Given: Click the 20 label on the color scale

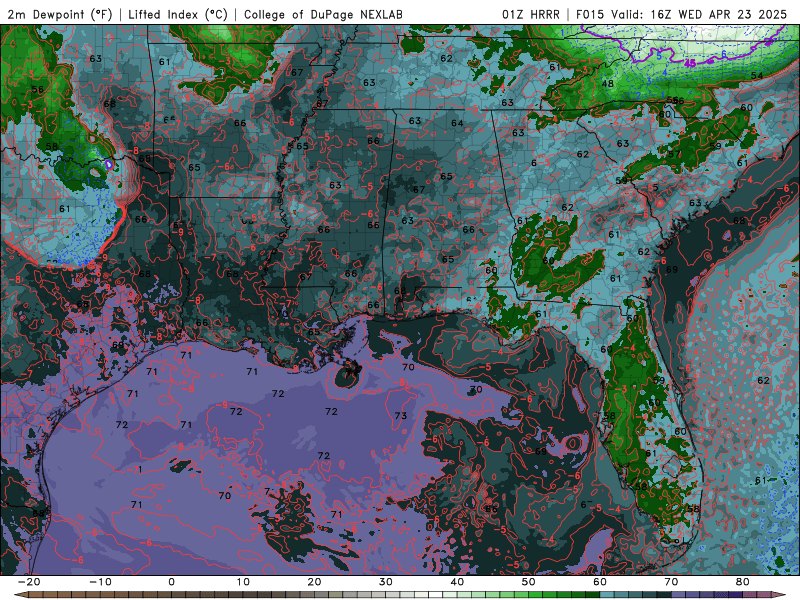Looking at the screenshot, I should coord(314,582).
